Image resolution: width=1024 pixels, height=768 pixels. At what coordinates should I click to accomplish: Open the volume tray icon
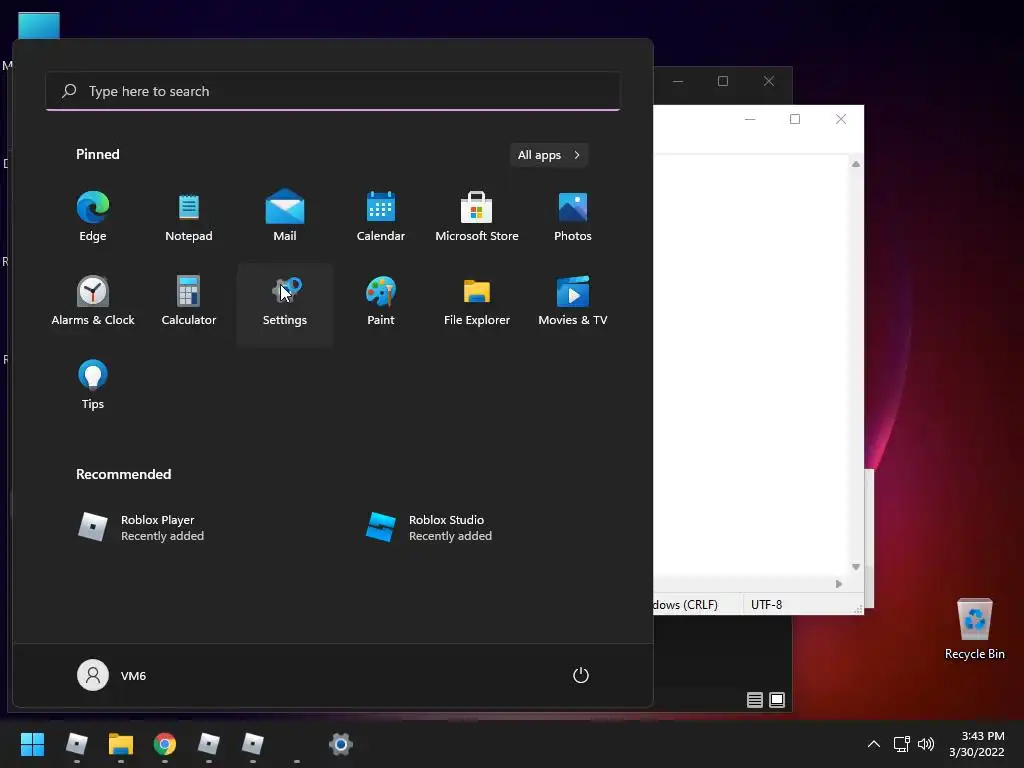pos(926,744)
